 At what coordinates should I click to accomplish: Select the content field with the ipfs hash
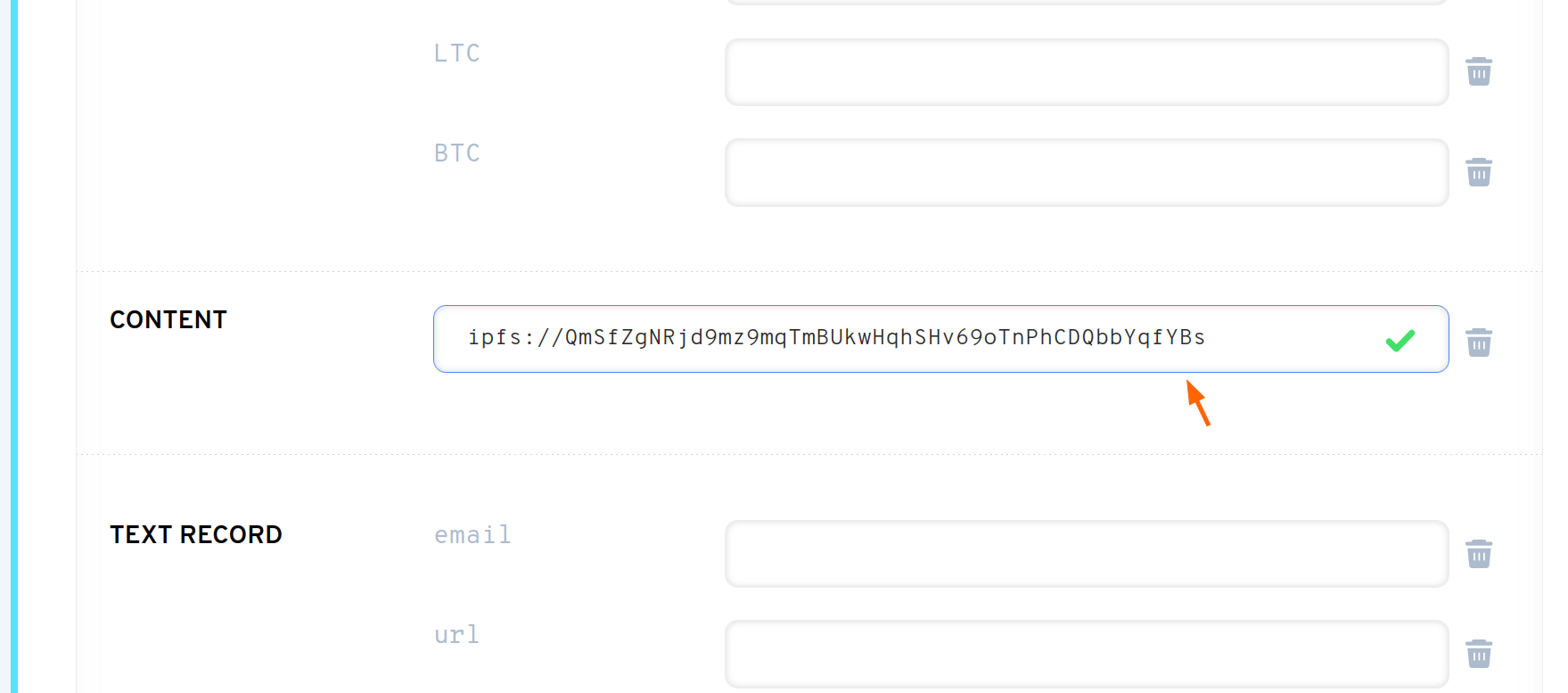pyautogui.click(x=891, y=339)
